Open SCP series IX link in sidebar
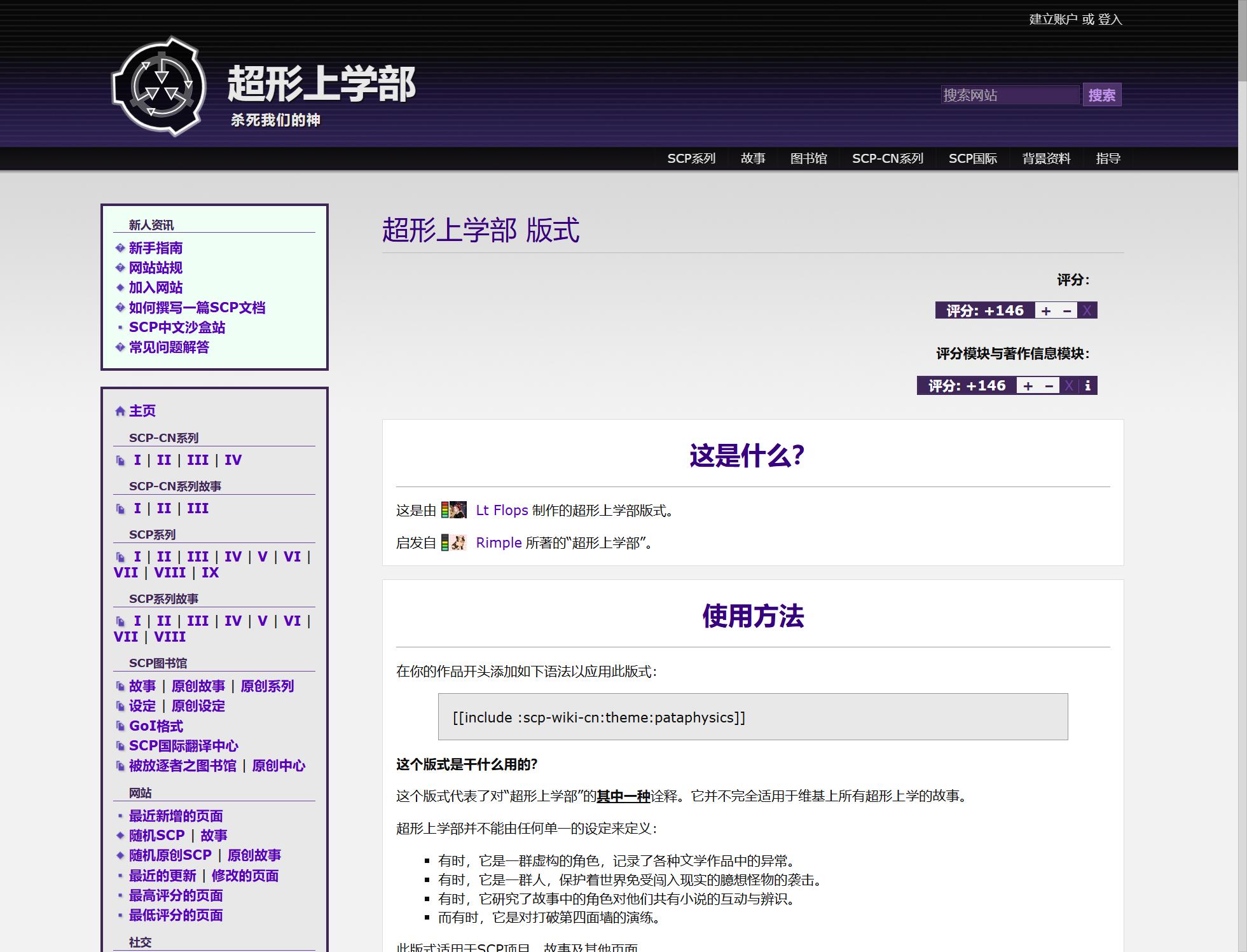This screenshot has width=1247, height=952. point(210,572)
